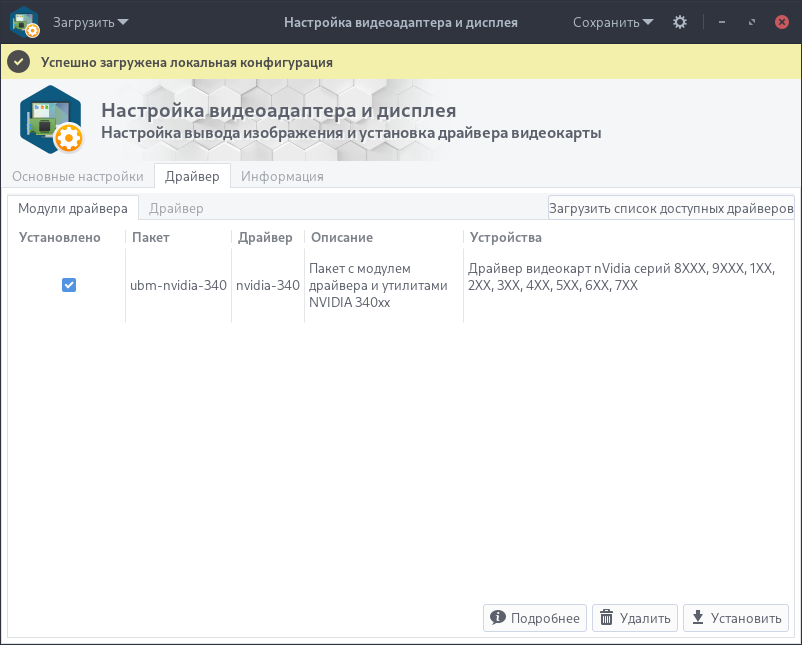Open the settings gear menu
The width and height of the screenshot is (802, 645).
coord(680,22)
